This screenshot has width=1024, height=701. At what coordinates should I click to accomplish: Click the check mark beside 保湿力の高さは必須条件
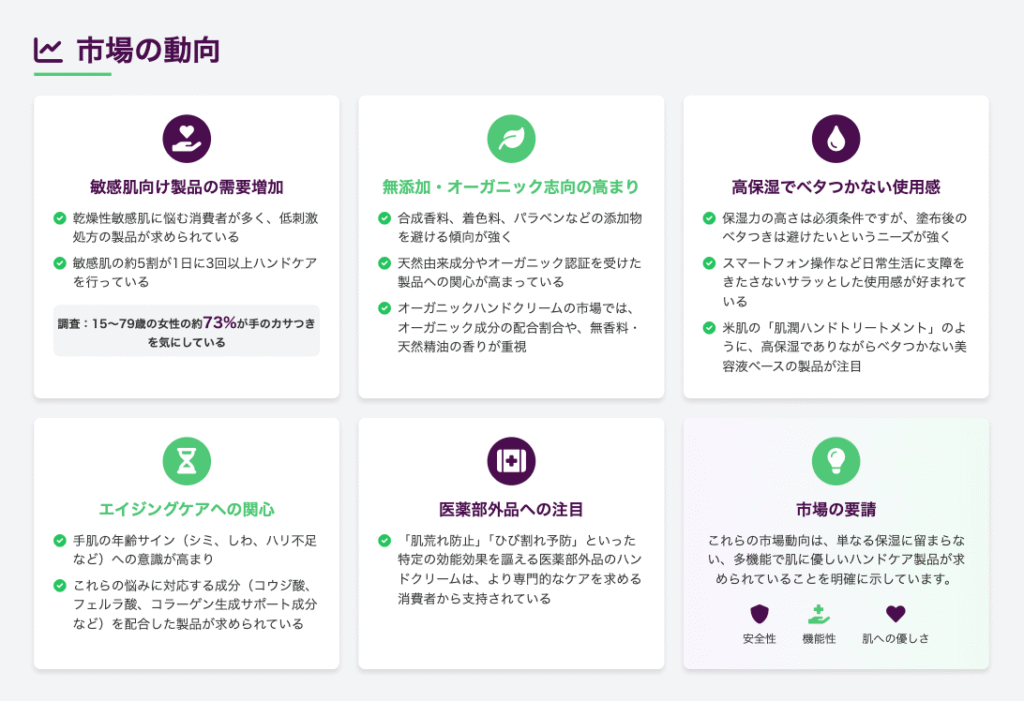(710, 218)
